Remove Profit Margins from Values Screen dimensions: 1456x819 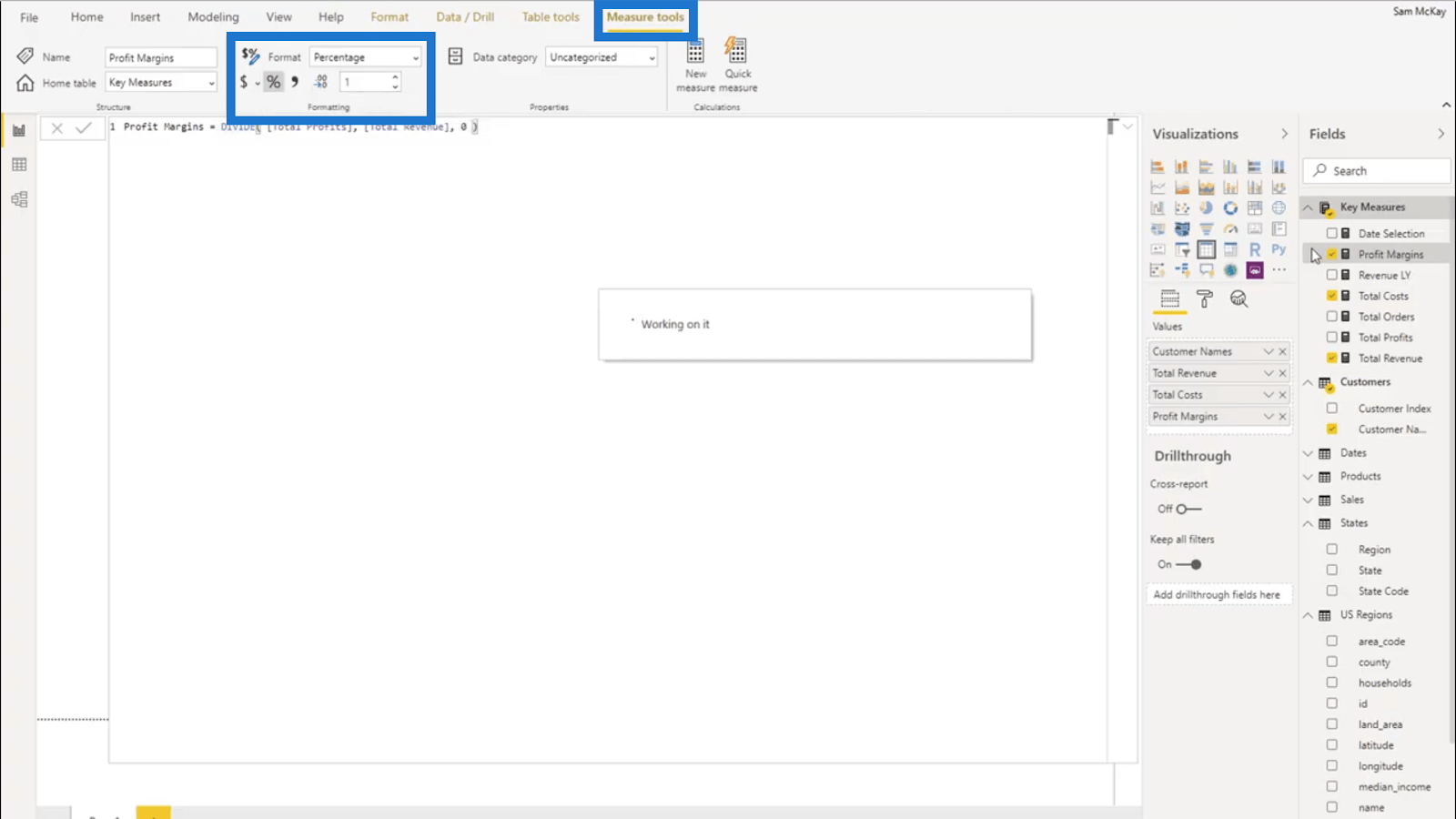(x=1283, y=417)
